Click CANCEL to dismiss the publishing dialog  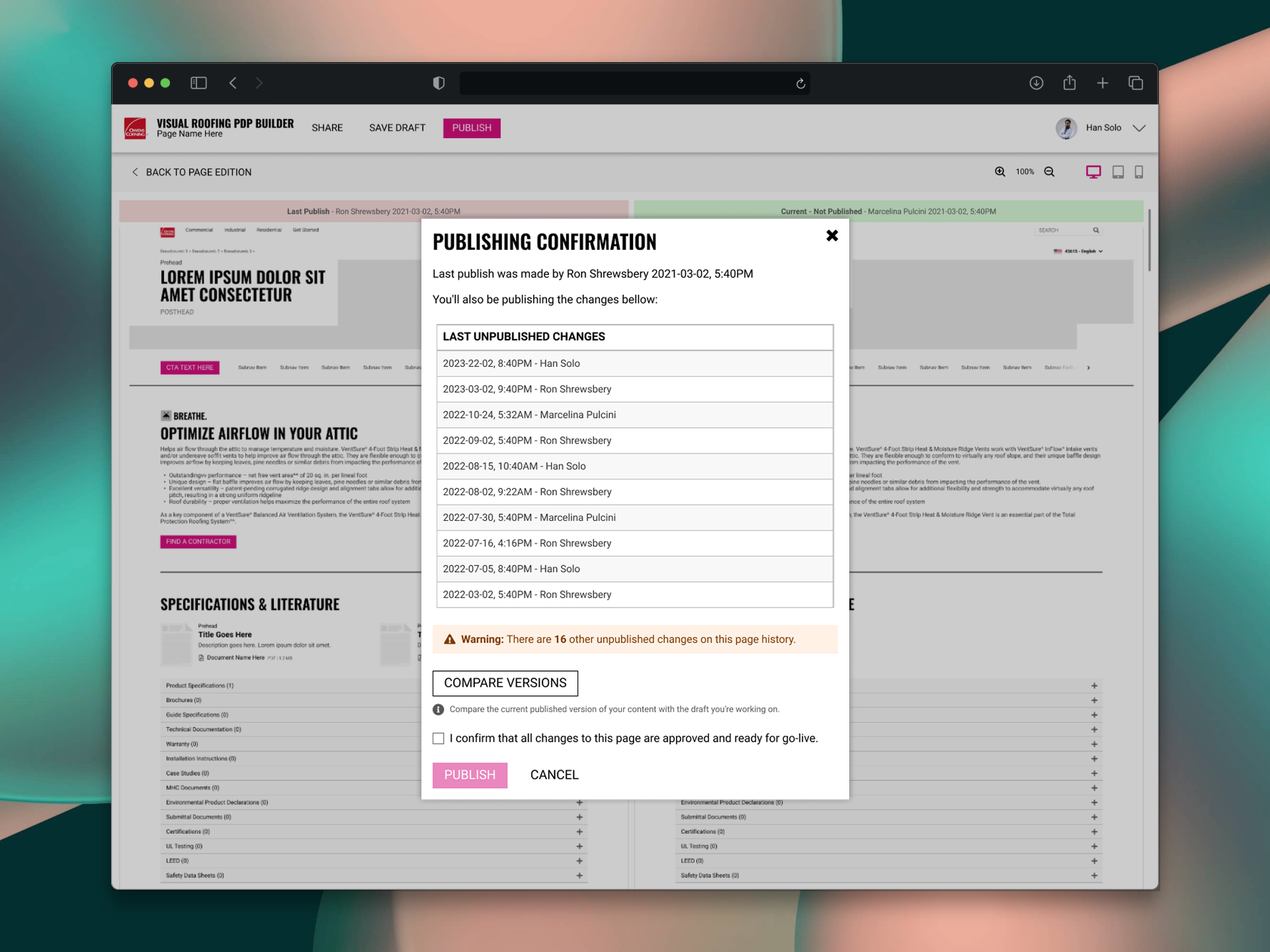(554, 775)
